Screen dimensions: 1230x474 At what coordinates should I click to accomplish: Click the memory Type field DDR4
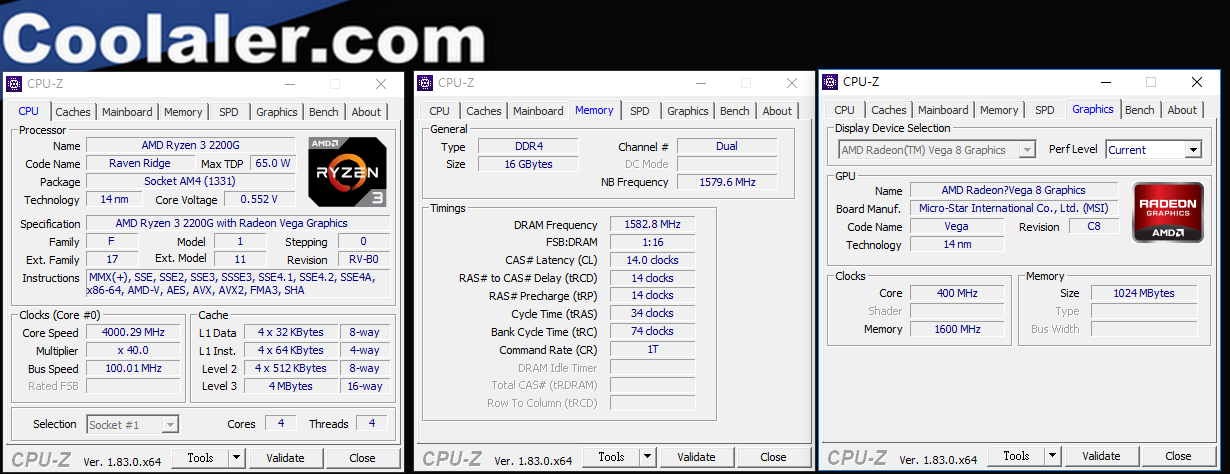[526, 146]
